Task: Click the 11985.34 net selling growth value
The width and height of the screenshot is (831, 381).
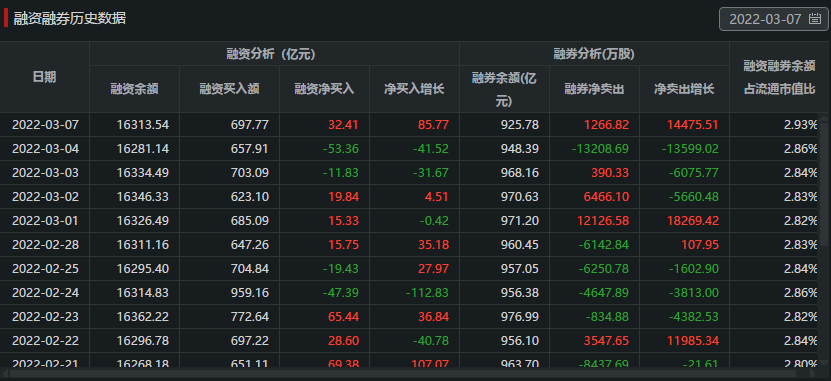Action: click(693, 341)
